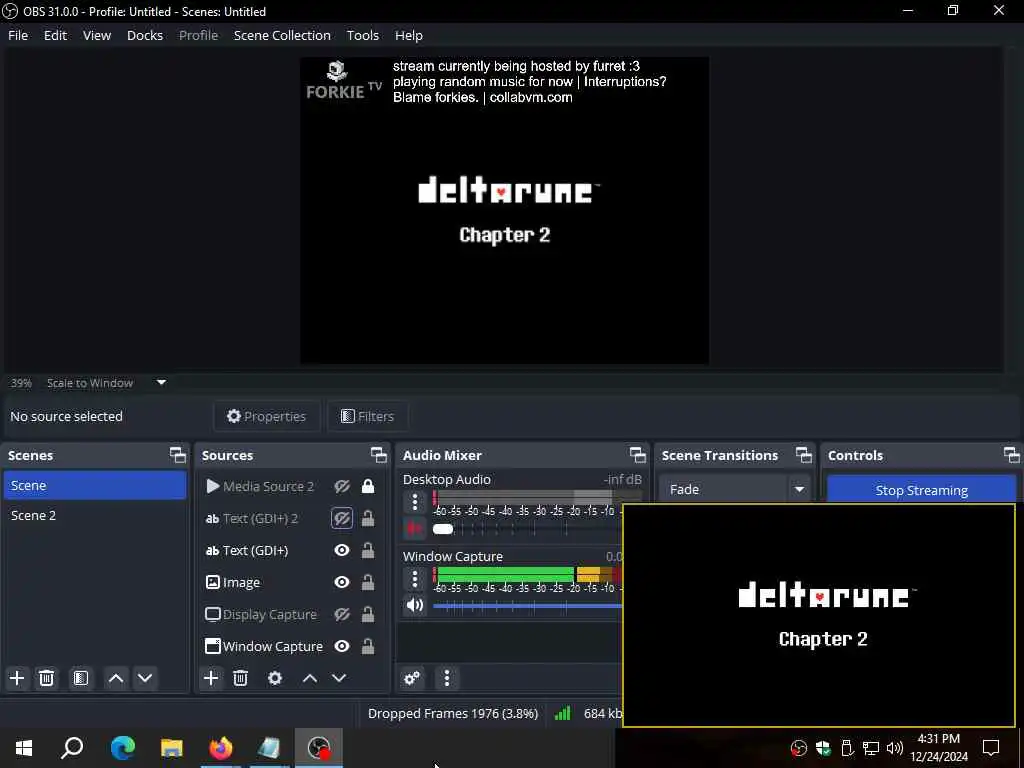Image resolution: width=1024 pixels, height=768 pixels.
Task: Remove the selected source with trash icon
Action: (x=240, y=678)
